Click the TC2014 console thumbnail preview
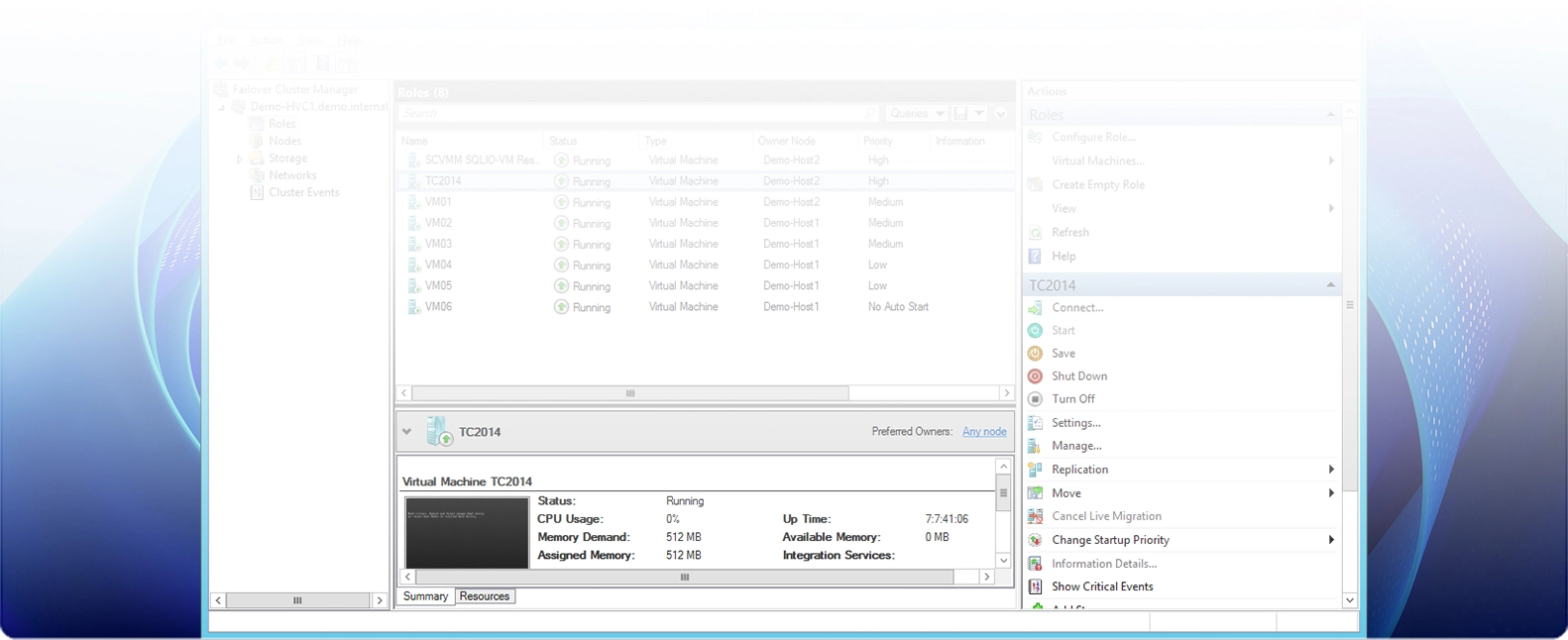Viewport: 1568px width, 640px height. 467,533
